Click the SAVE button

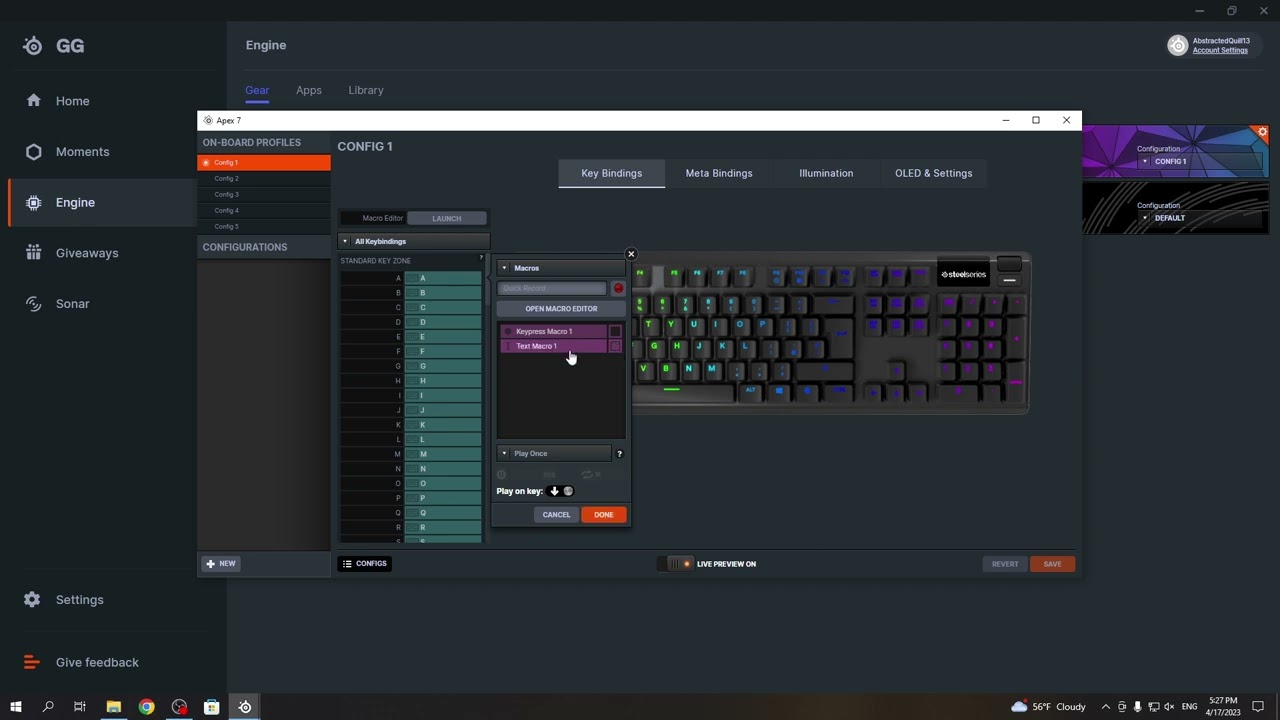click(x=1052, y=564)
